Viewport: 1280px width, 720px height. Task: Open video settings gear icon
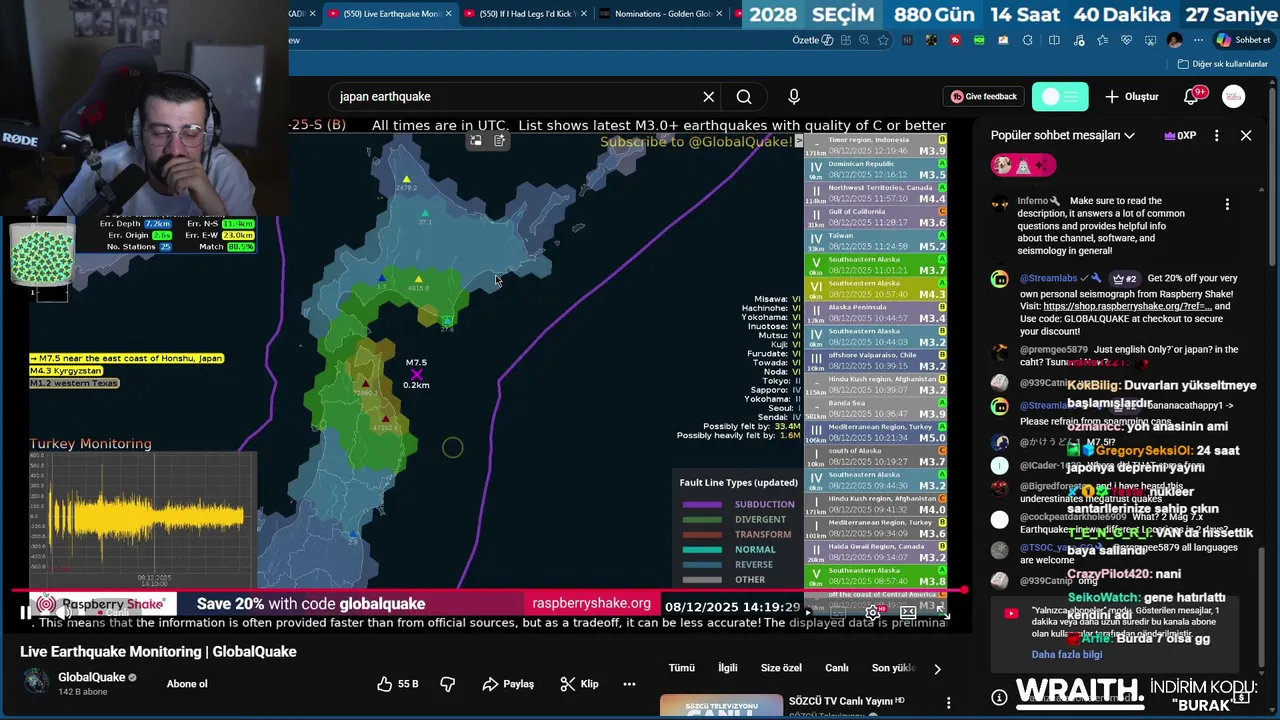click(873, 612)
